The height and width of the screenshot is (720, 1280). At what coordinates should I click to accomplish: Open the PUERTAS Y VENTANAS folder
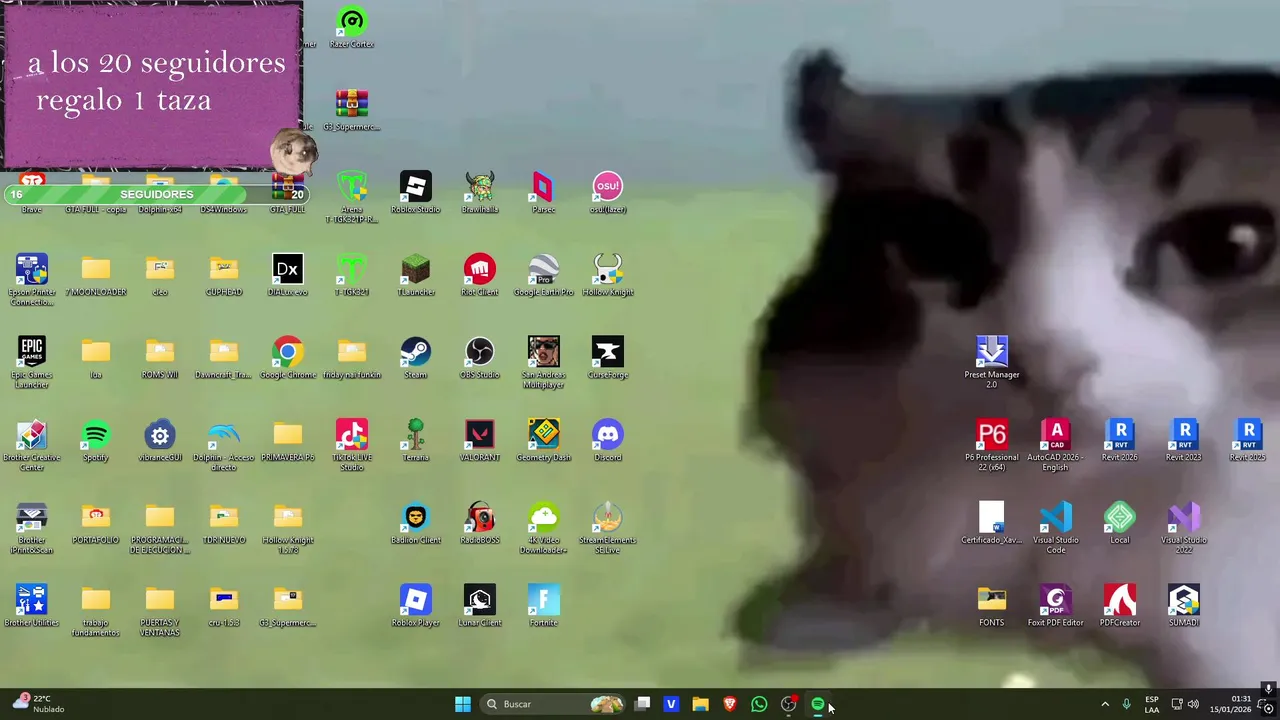point(160,612)
